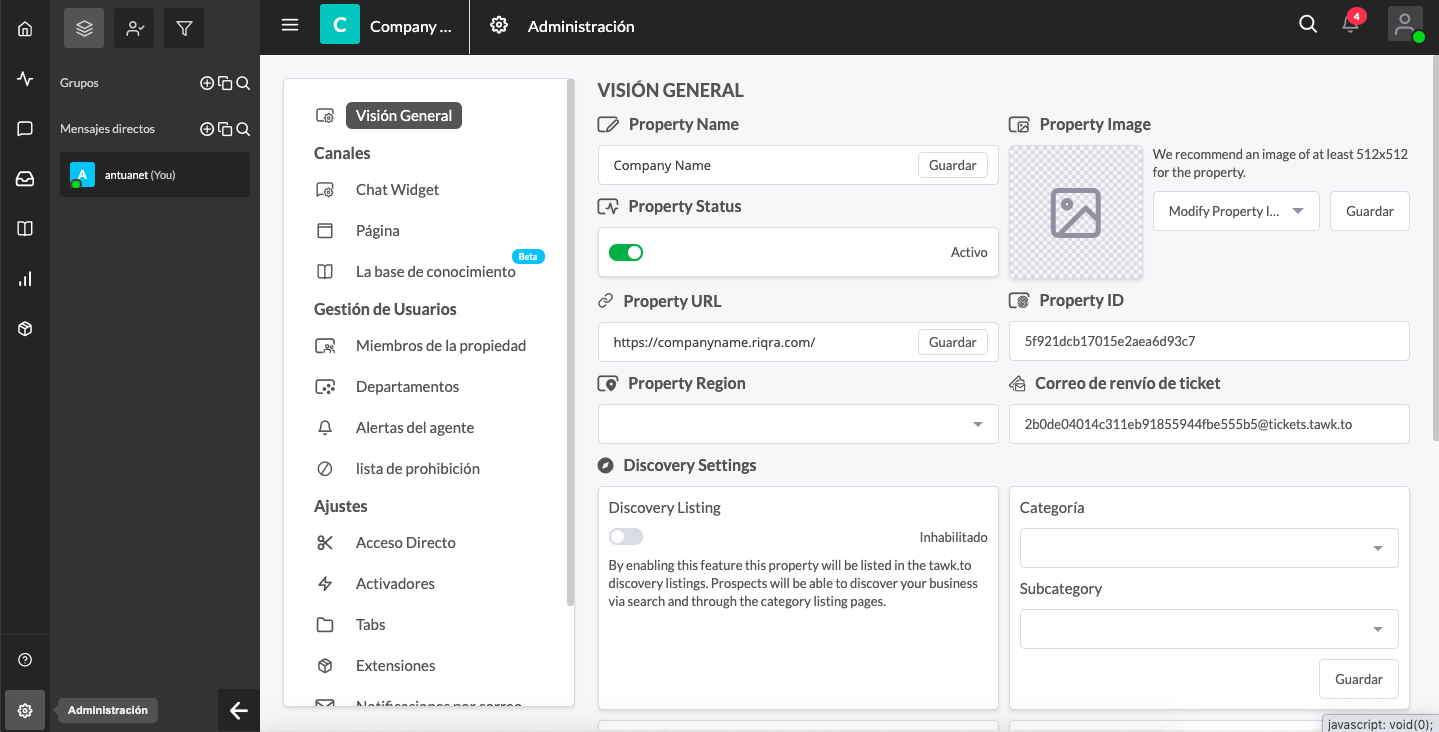Select the contacts person view icon
The image size is (1439, 732).
pos(134,28)
